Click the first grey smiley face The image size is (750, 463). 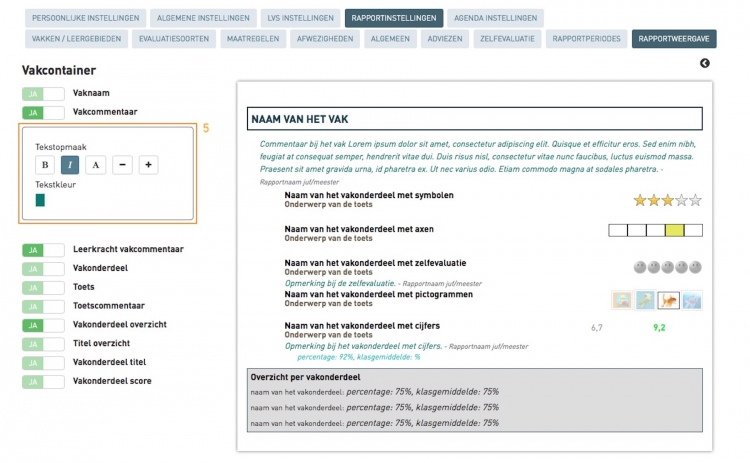(x=640, y=267)
